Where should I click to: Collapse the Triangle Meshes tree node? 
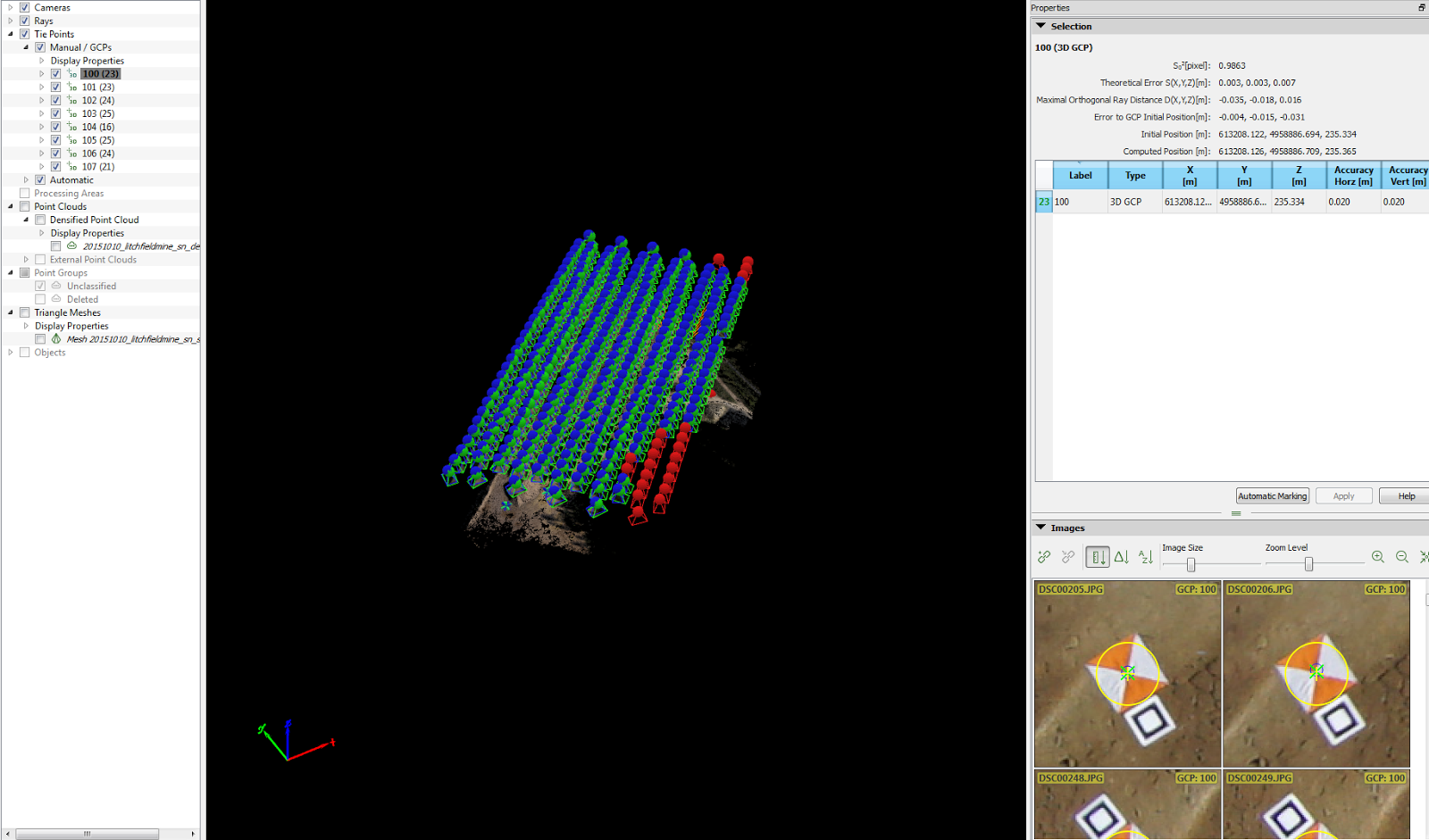tap(11, 312)
